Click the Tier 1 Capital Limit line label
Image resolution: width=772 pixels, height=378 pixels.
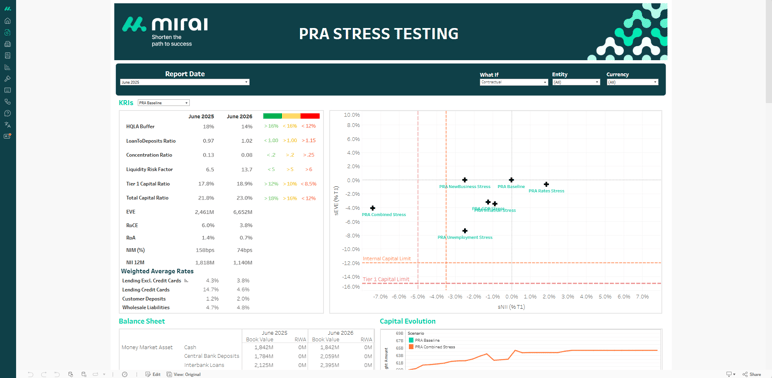tap(386, 279)
